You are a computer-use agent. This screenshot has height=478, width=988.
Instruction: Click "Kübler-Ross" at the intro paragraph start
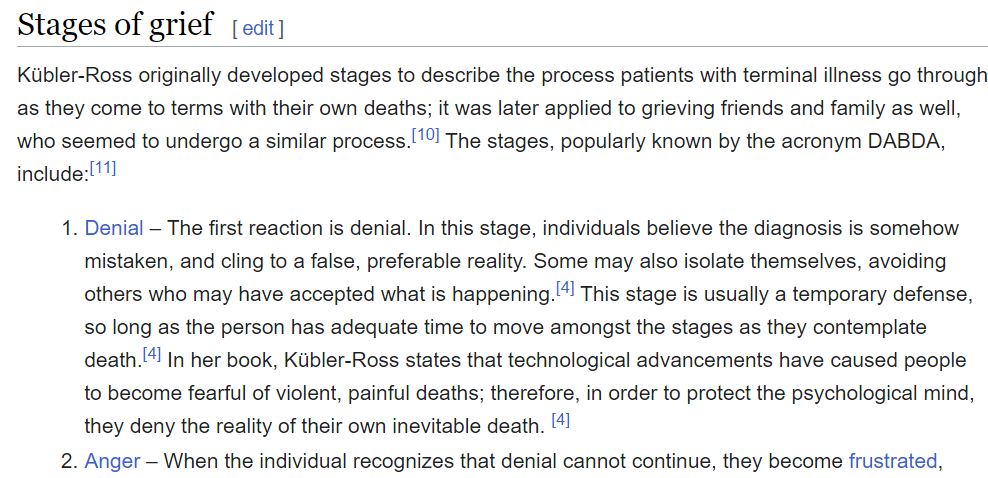(74, 77)
